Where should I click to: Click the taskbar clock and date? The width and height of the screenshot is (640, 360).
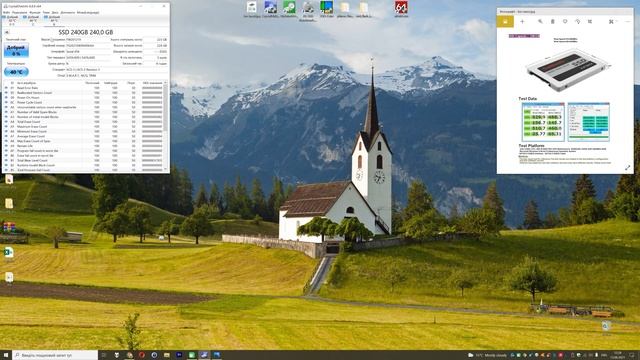(x=618, y=355)
